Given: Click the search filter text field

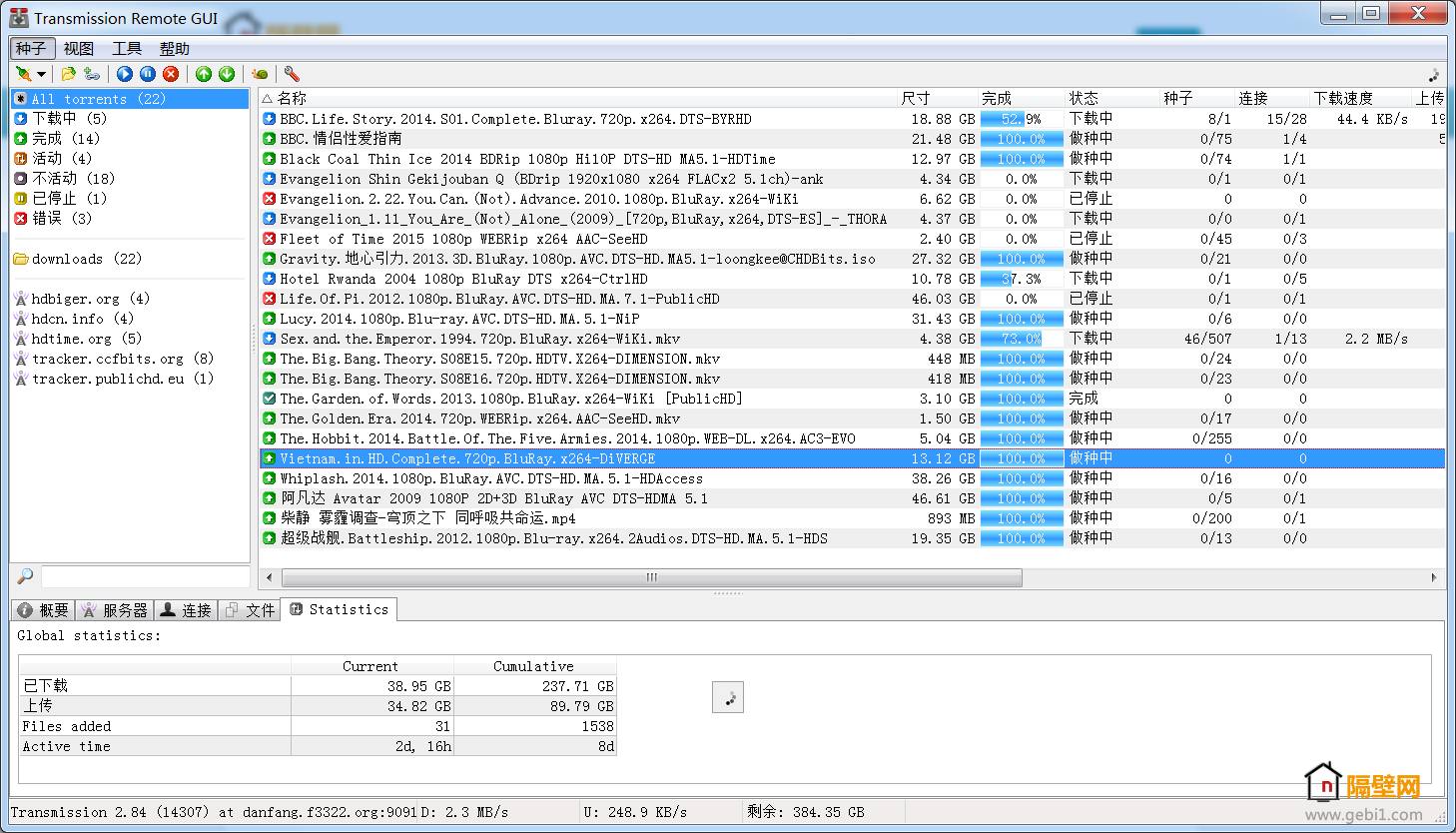Looking at the screenshot, I should click(145, 576).
